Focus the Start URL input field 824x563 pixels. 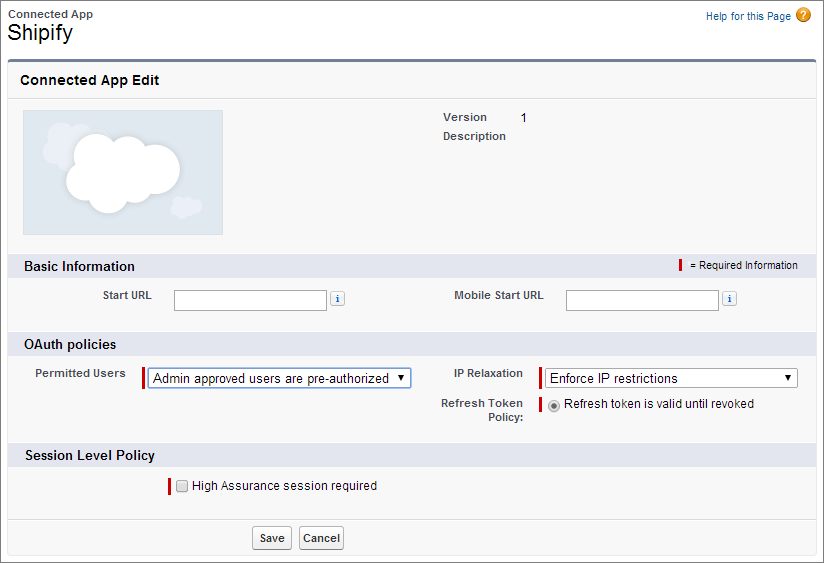(250, 300)
